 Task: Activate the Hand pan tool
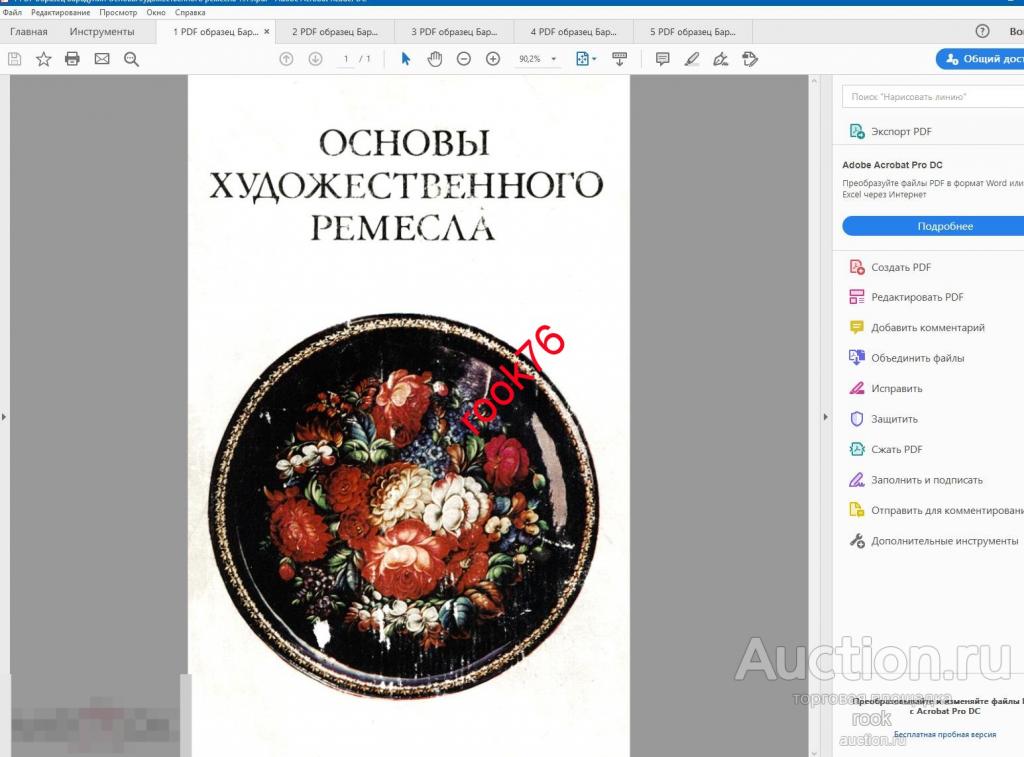[x=434, y=59]
